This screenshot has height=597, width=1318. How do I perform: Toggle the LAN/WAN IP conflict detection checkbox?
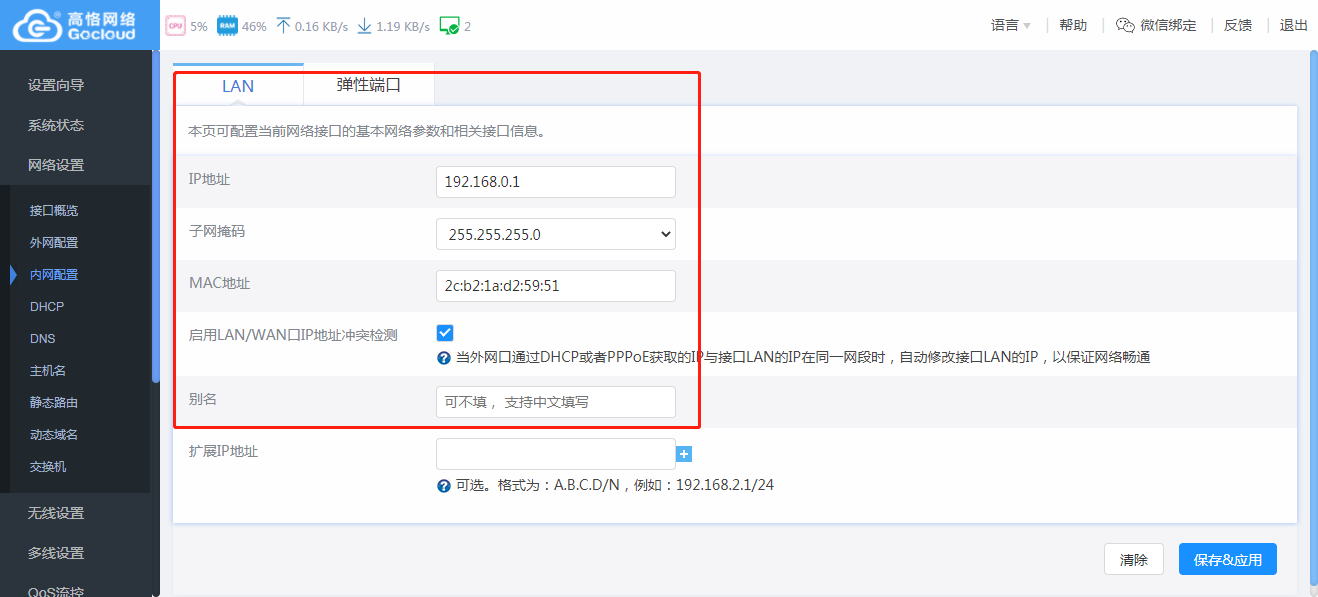[x=445, y=333]
